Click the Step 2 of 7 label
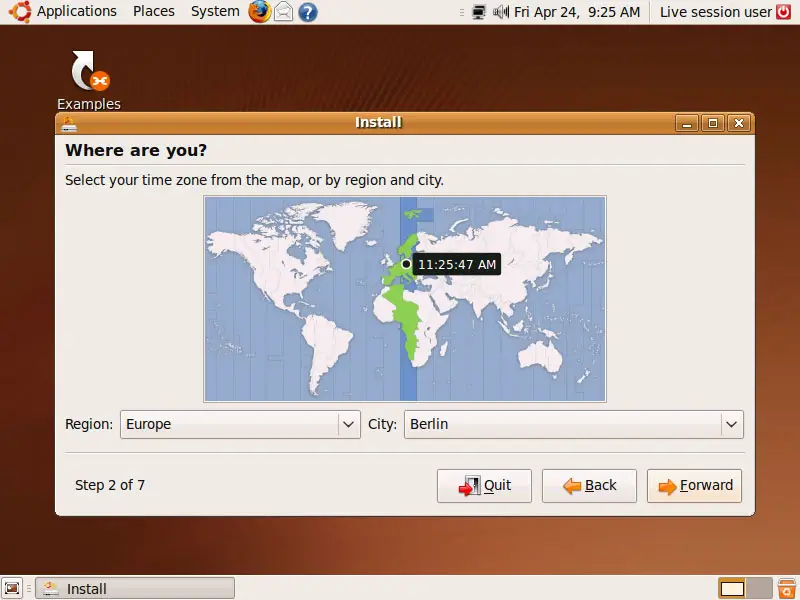This screenshot has height=600, width=800. [110, 485]
